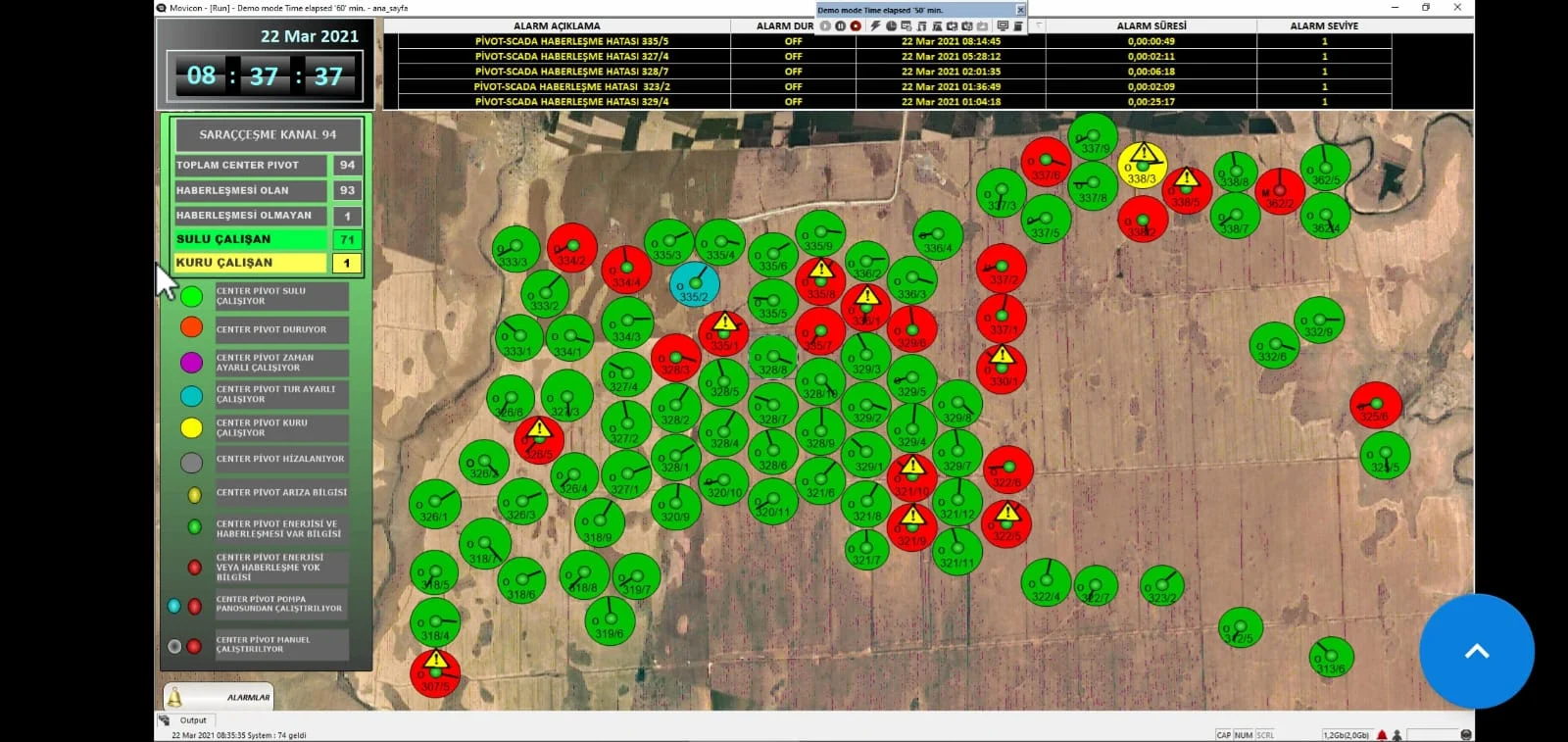Screen dimensions: 1568x742
Task: Switch to the Output tab
Action: click(x=192, y=720)
